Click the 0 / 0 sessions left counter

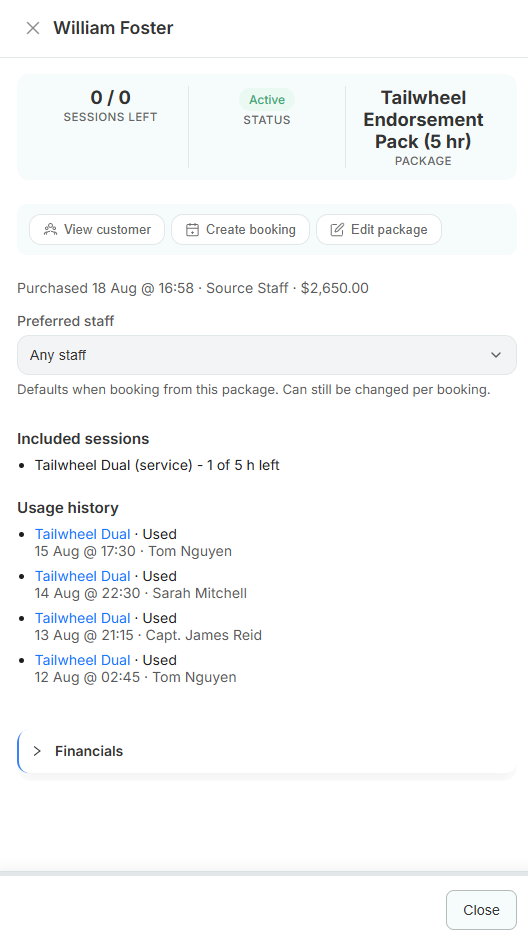pyautogui.click(x=111, y=97)
